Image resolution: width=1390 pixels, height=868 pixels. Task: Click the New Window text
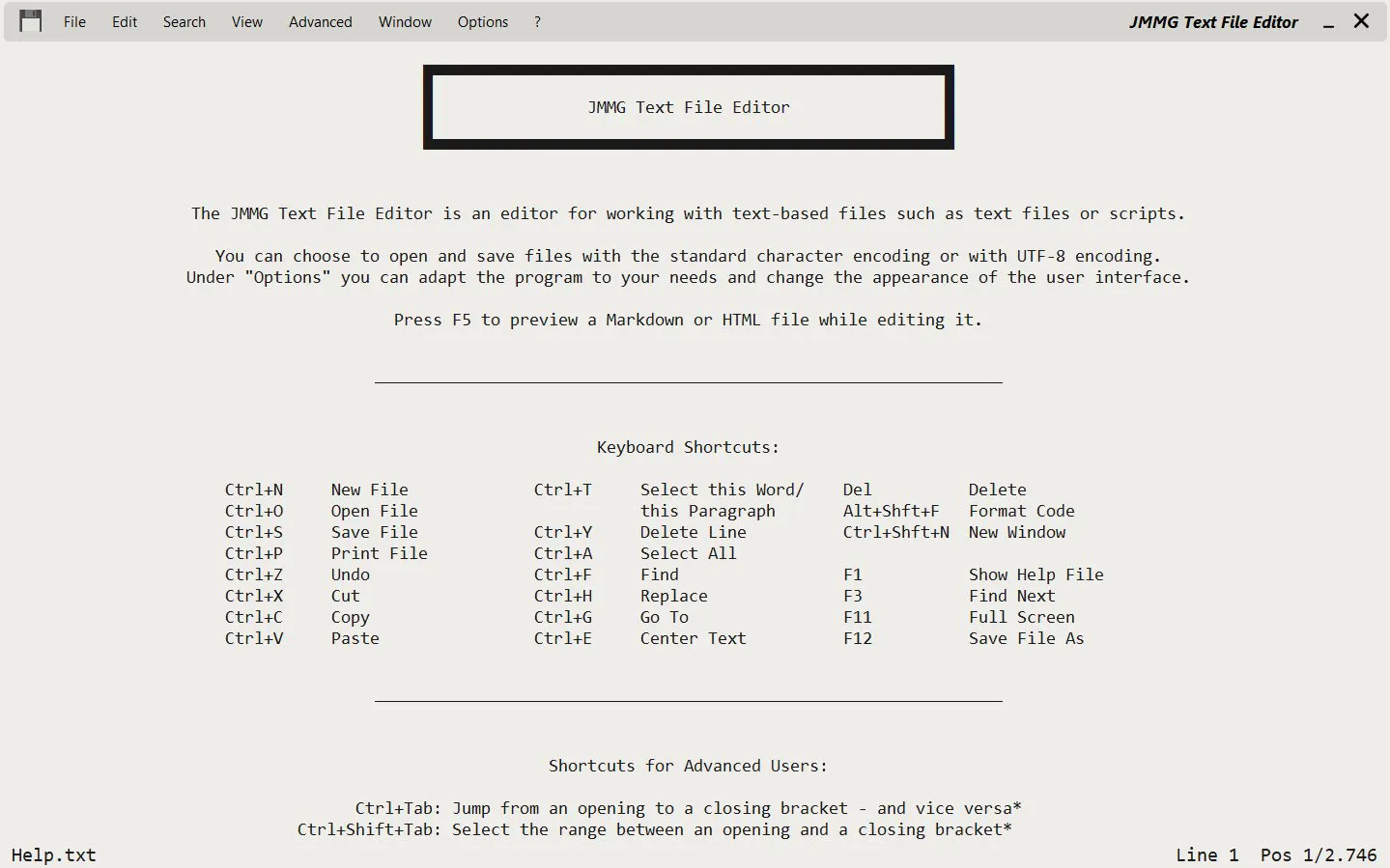[x=1017, y=532]
